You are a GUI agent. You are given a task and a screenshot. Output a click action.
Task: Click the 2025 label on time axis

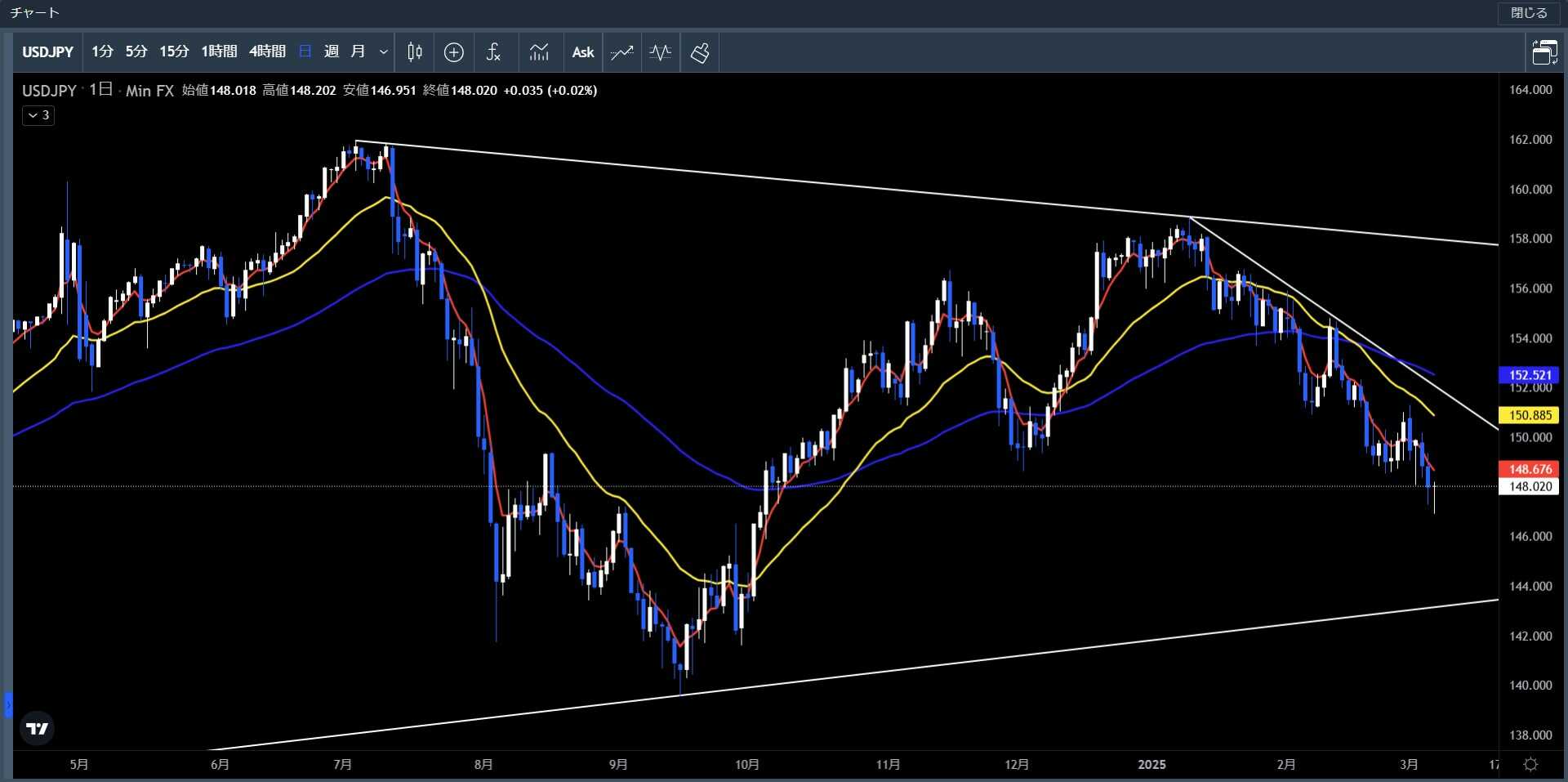point(1151,764)
